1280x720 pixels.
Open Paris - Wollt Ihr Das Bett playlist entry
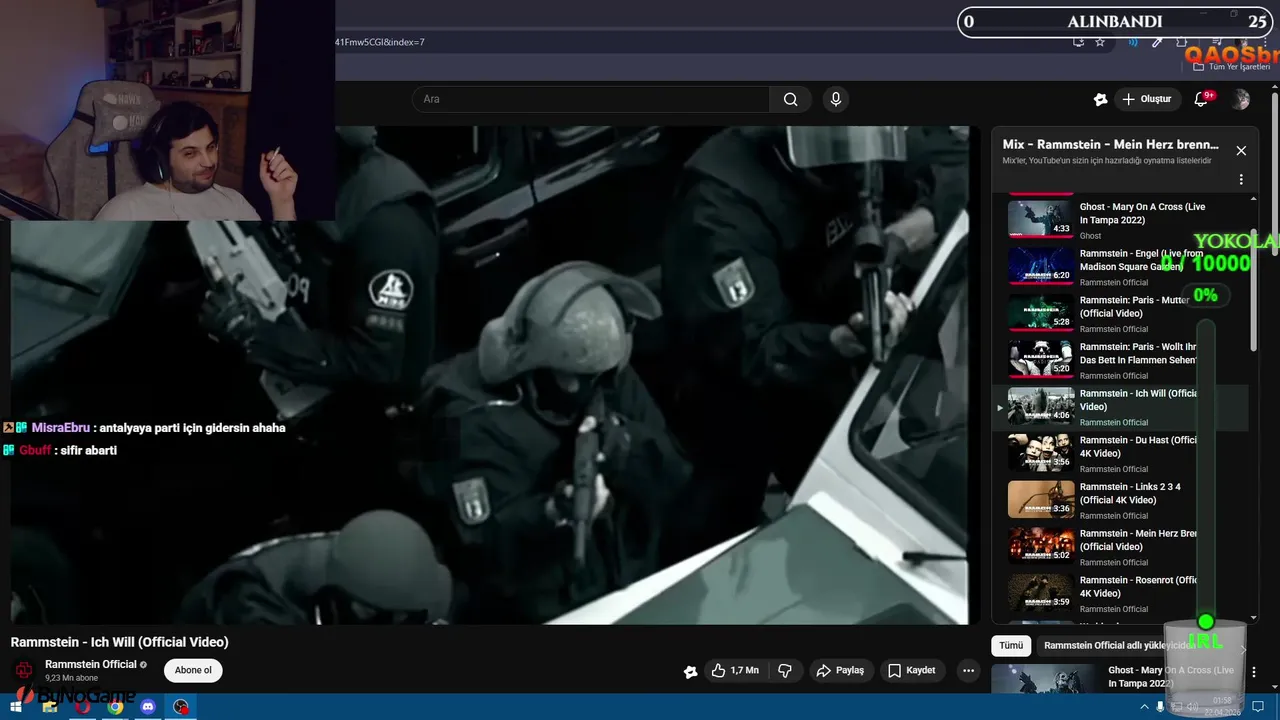(1120, 360)
